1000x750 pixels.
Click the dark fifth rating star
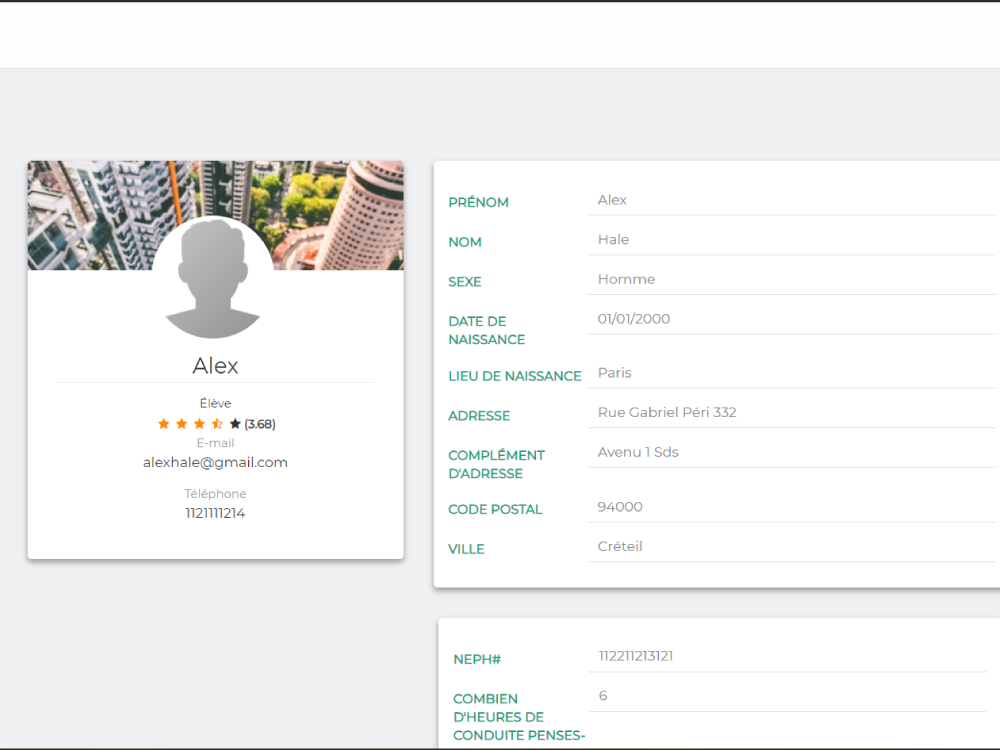tap(235, 423)
